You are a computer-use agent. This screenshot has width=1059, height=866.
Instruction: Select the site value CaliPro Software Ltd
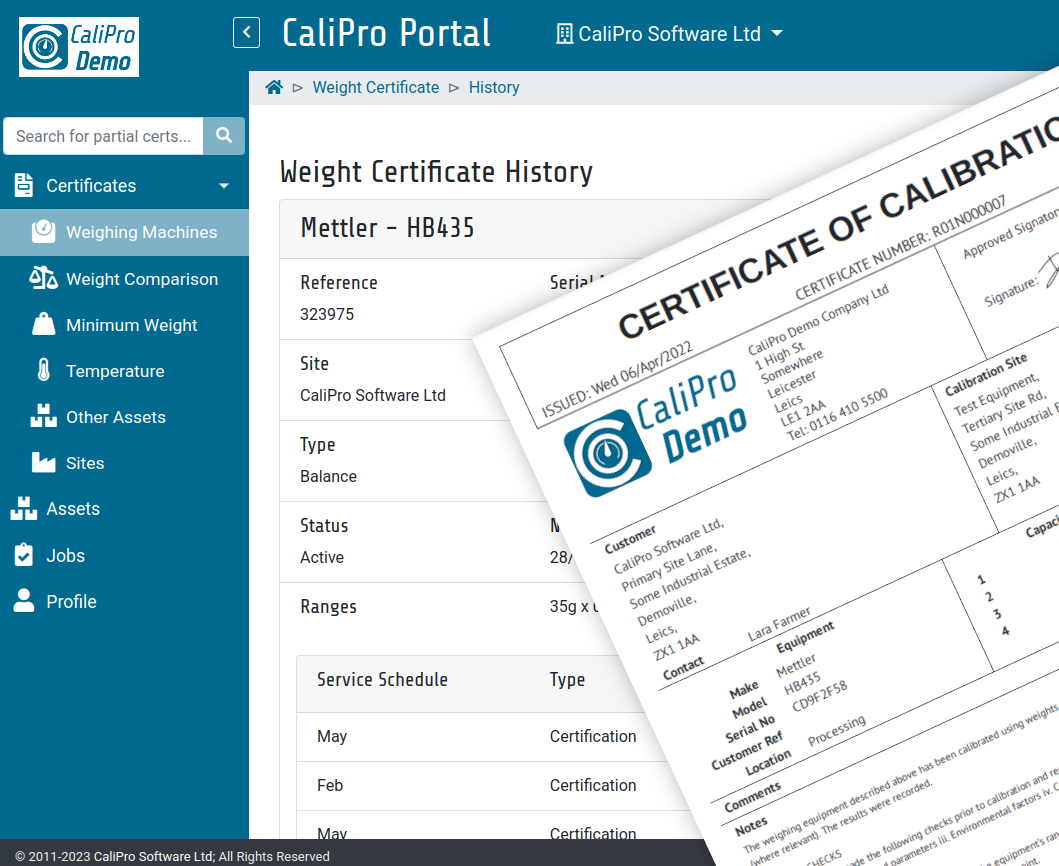(373, 395)
